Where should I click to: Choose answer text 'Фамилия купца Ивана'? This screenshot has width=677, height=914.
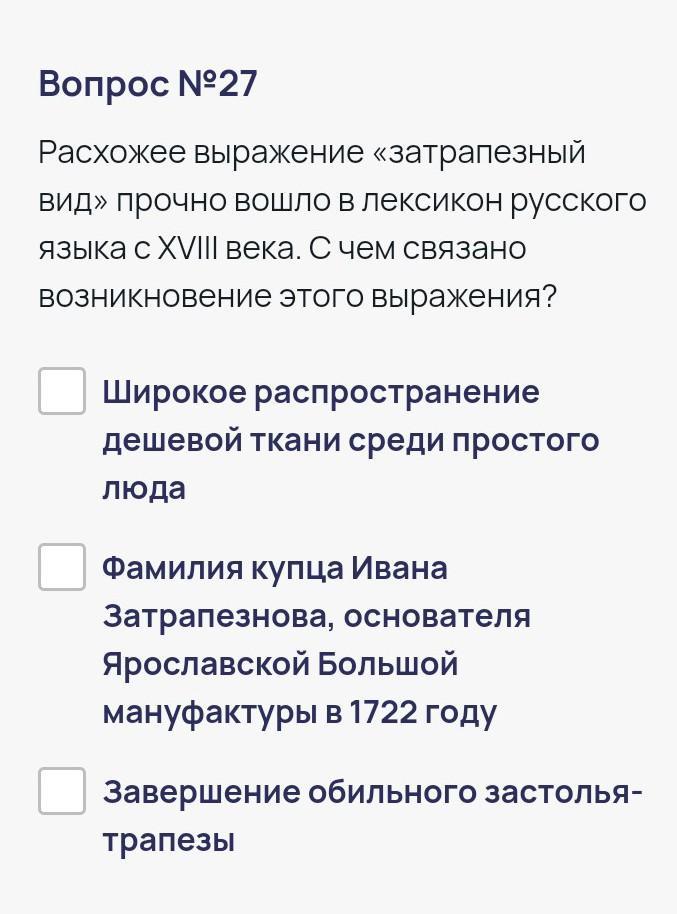click(275, 569)
